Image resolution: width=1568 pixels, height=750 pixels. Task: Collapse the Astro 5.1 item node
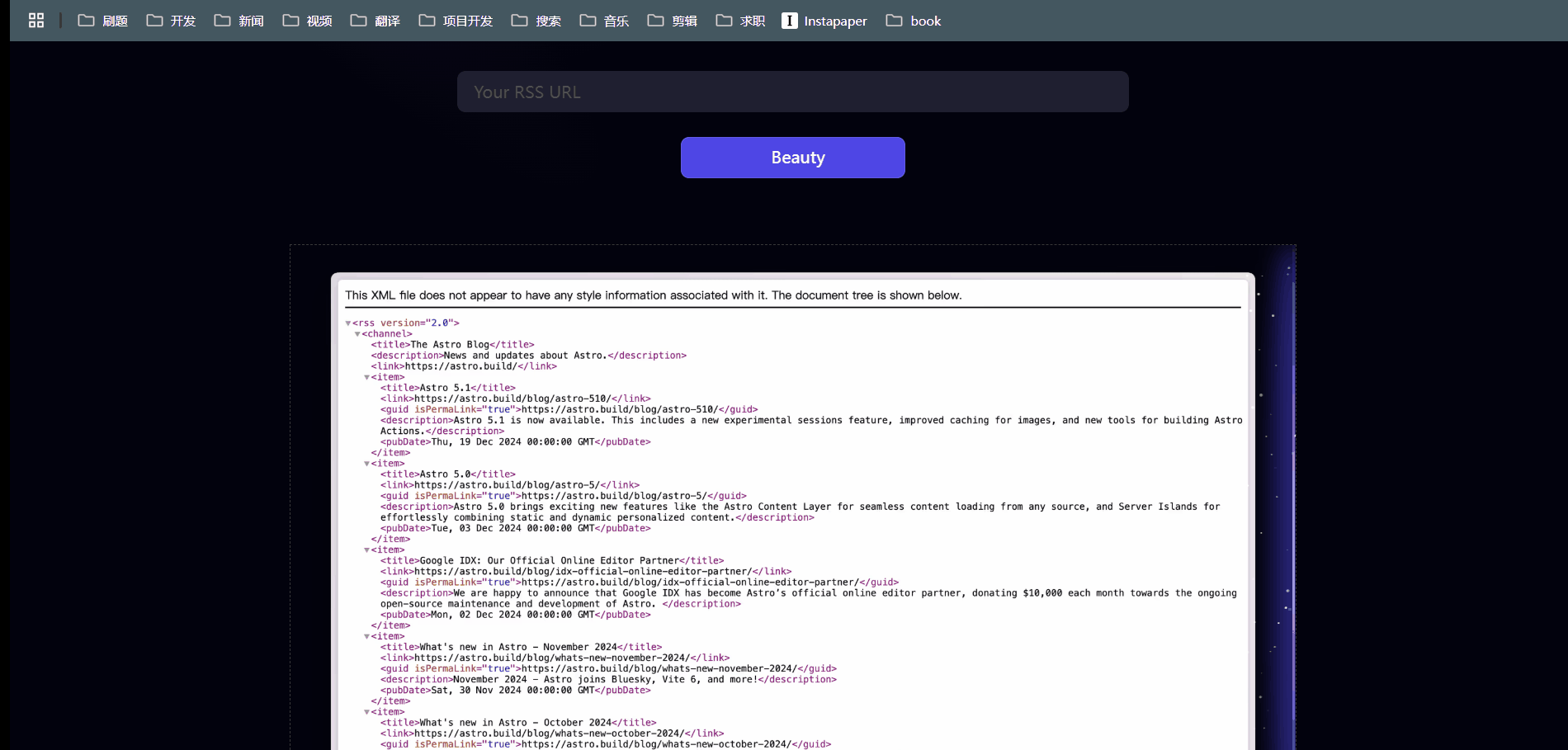(x=367, y=377)
